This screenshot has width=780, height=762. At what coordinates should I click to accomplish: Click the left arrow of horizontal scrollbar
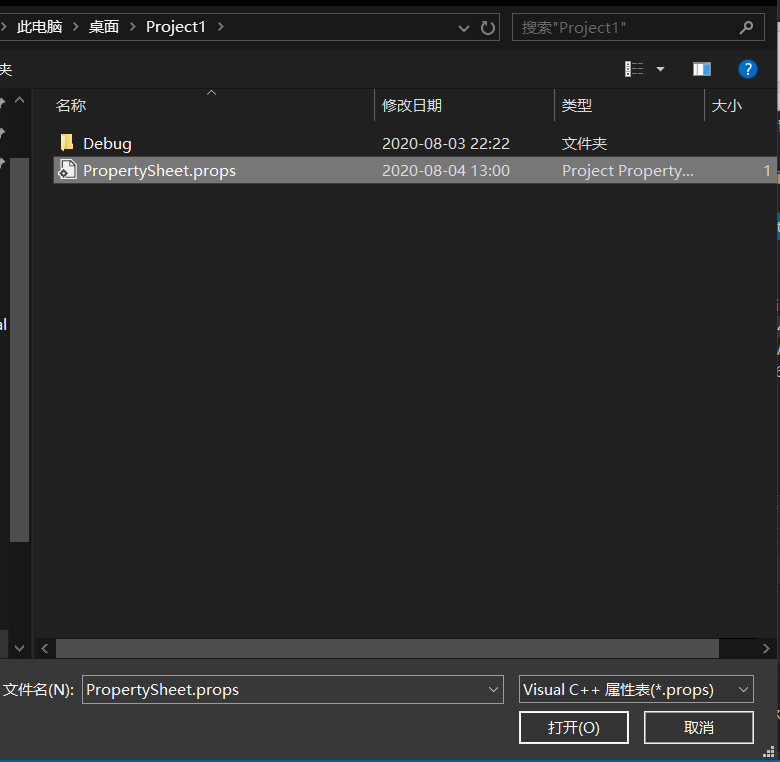[x=45, y=649]
